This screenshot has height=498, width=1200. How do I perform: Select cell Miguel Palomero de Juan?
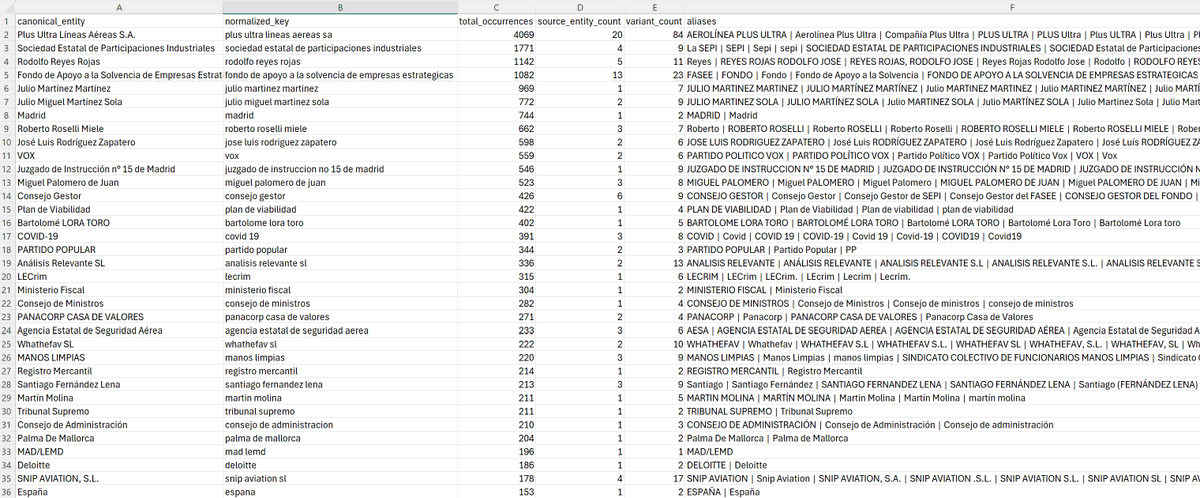118,182
